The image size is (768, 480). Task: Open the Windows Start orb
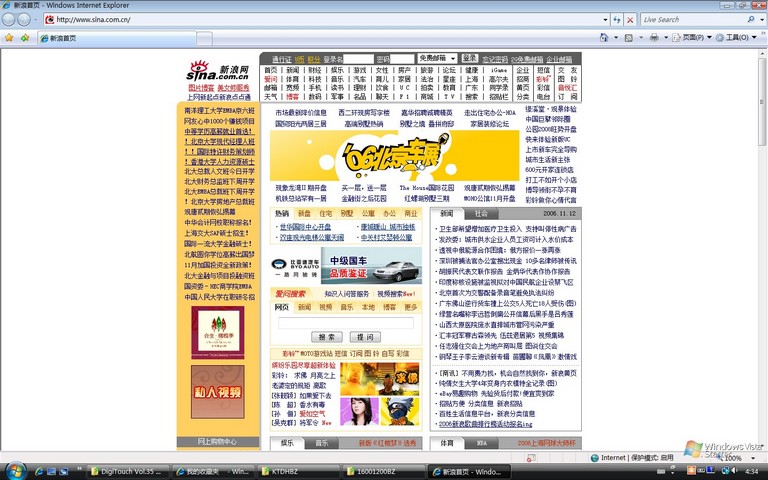[15, 471]
